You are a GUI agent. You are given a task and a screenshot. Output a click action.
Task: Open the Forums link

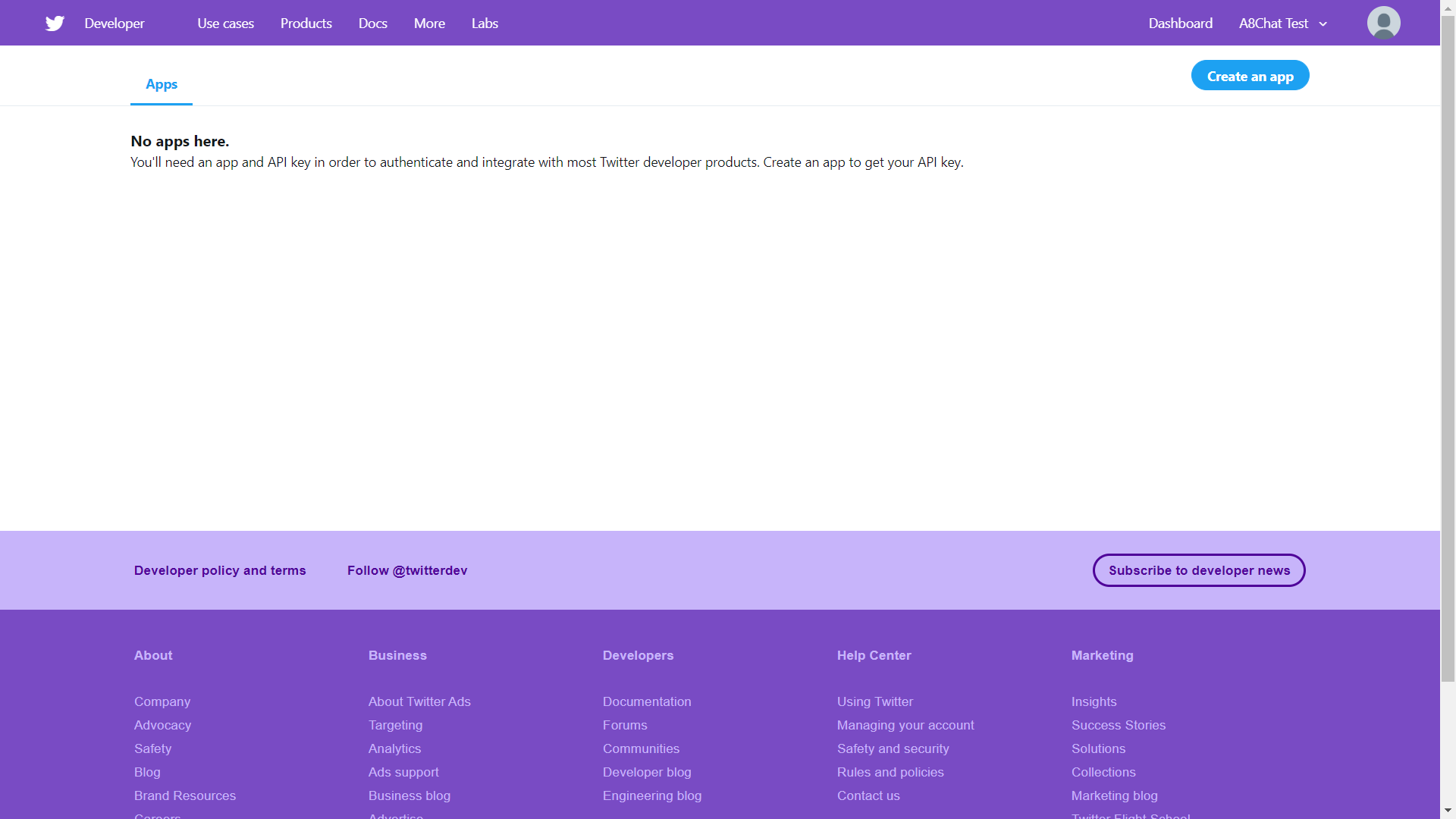click(x=625, y=725)
